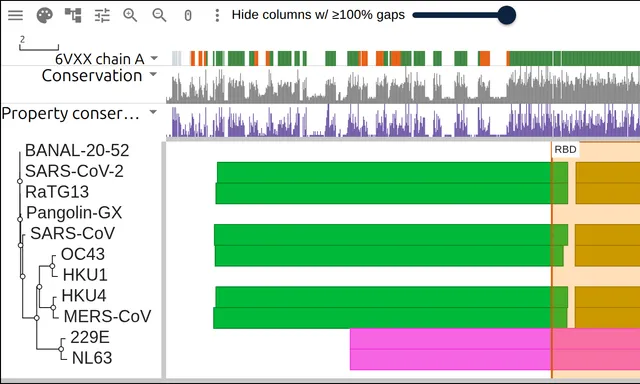Click the pink domain bar in 229E row

click(495, 339)
